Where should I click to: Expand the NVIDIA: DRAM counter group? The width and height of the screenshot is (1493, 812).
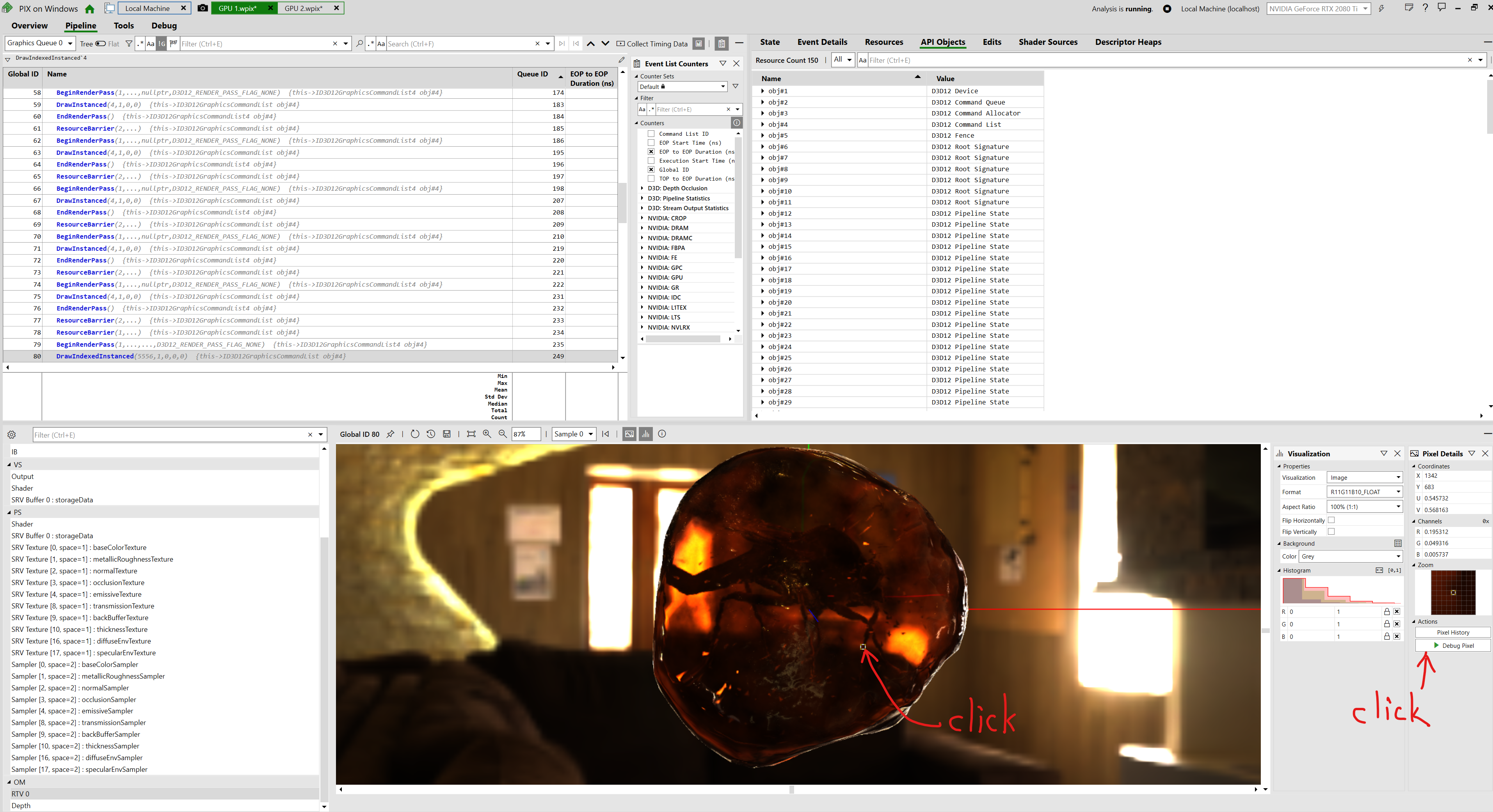coord(642,228)
